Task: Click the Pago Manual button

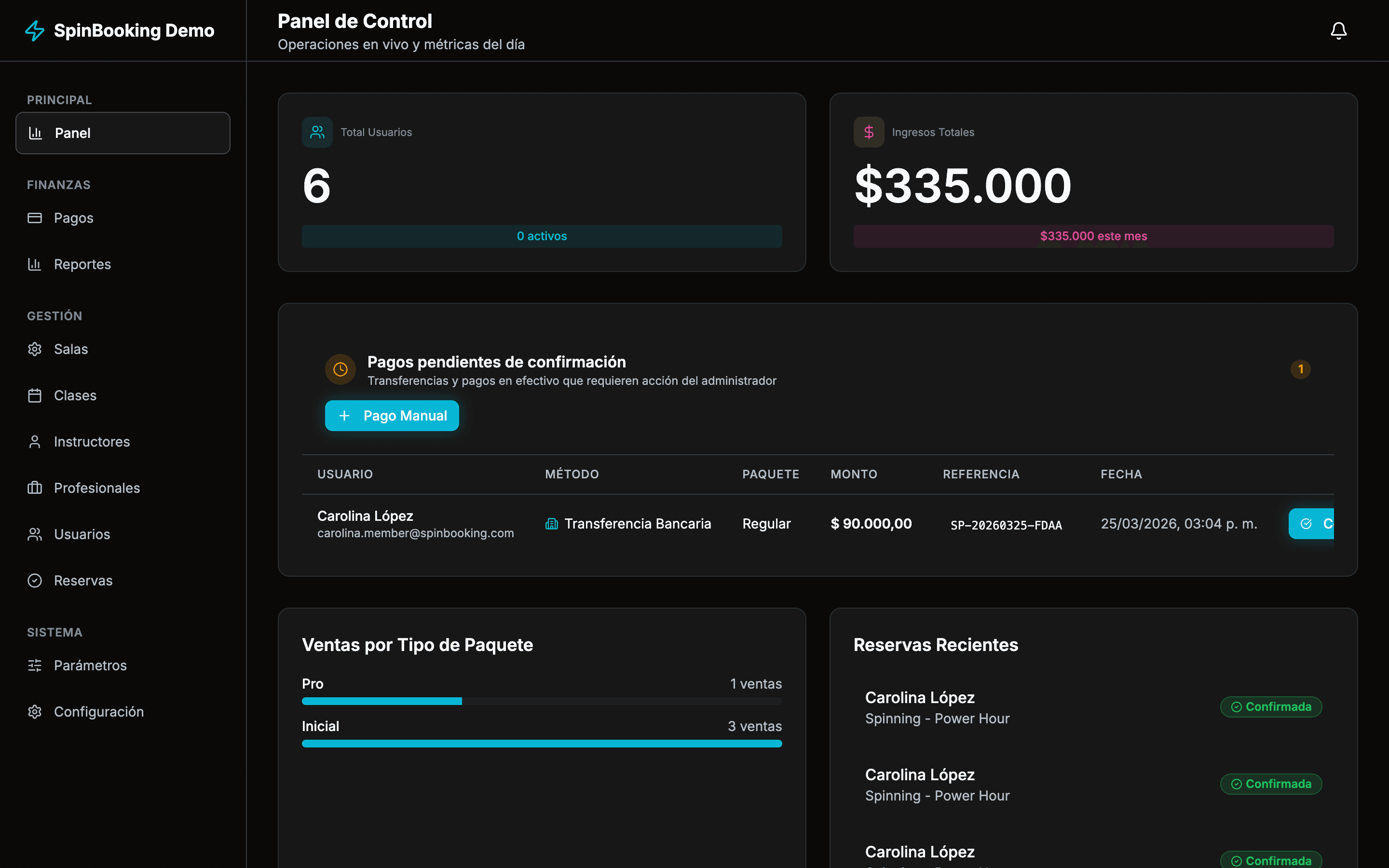Action: 392,415
